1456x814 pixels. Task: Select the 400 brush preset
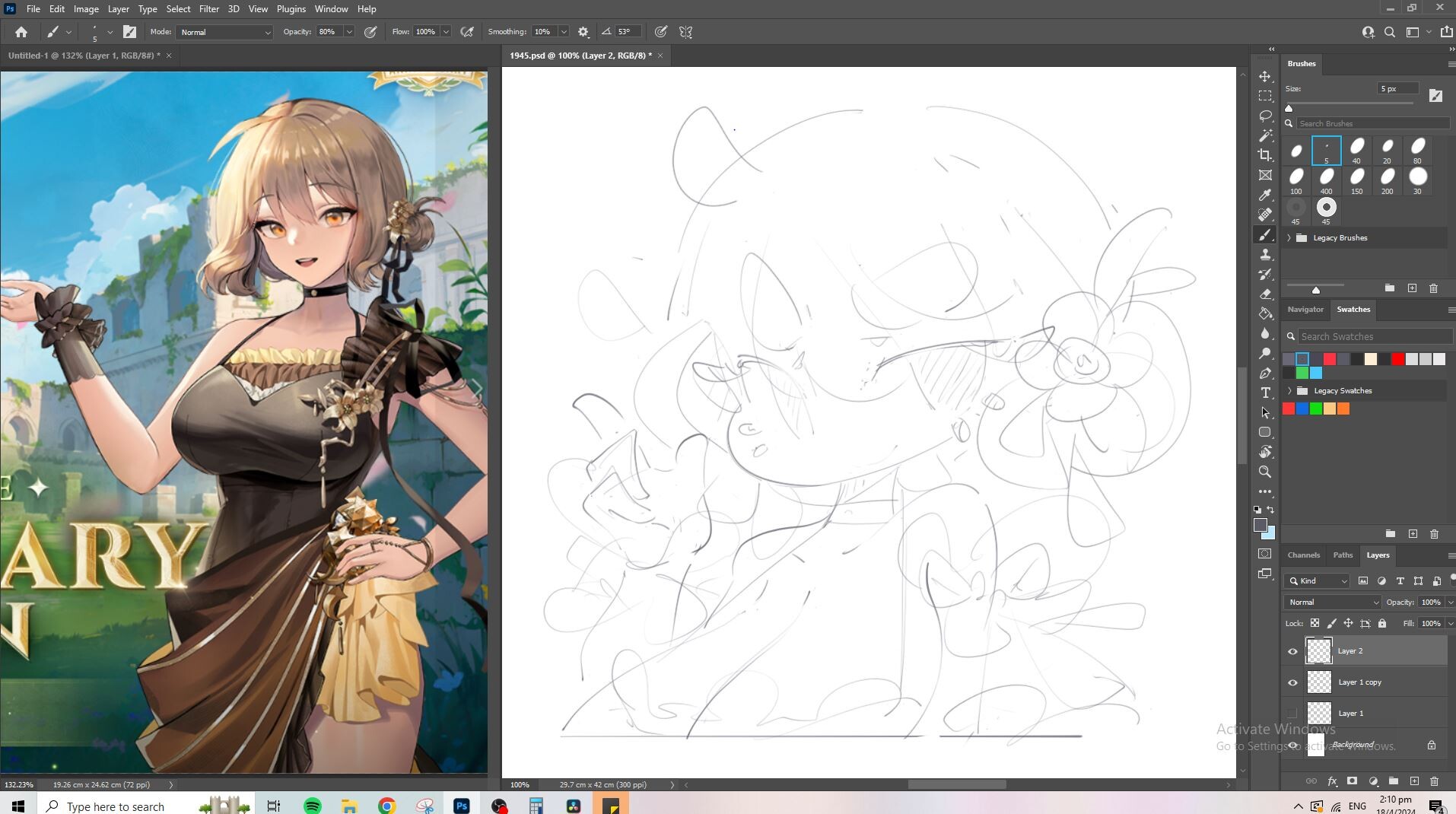(1327, 181)
